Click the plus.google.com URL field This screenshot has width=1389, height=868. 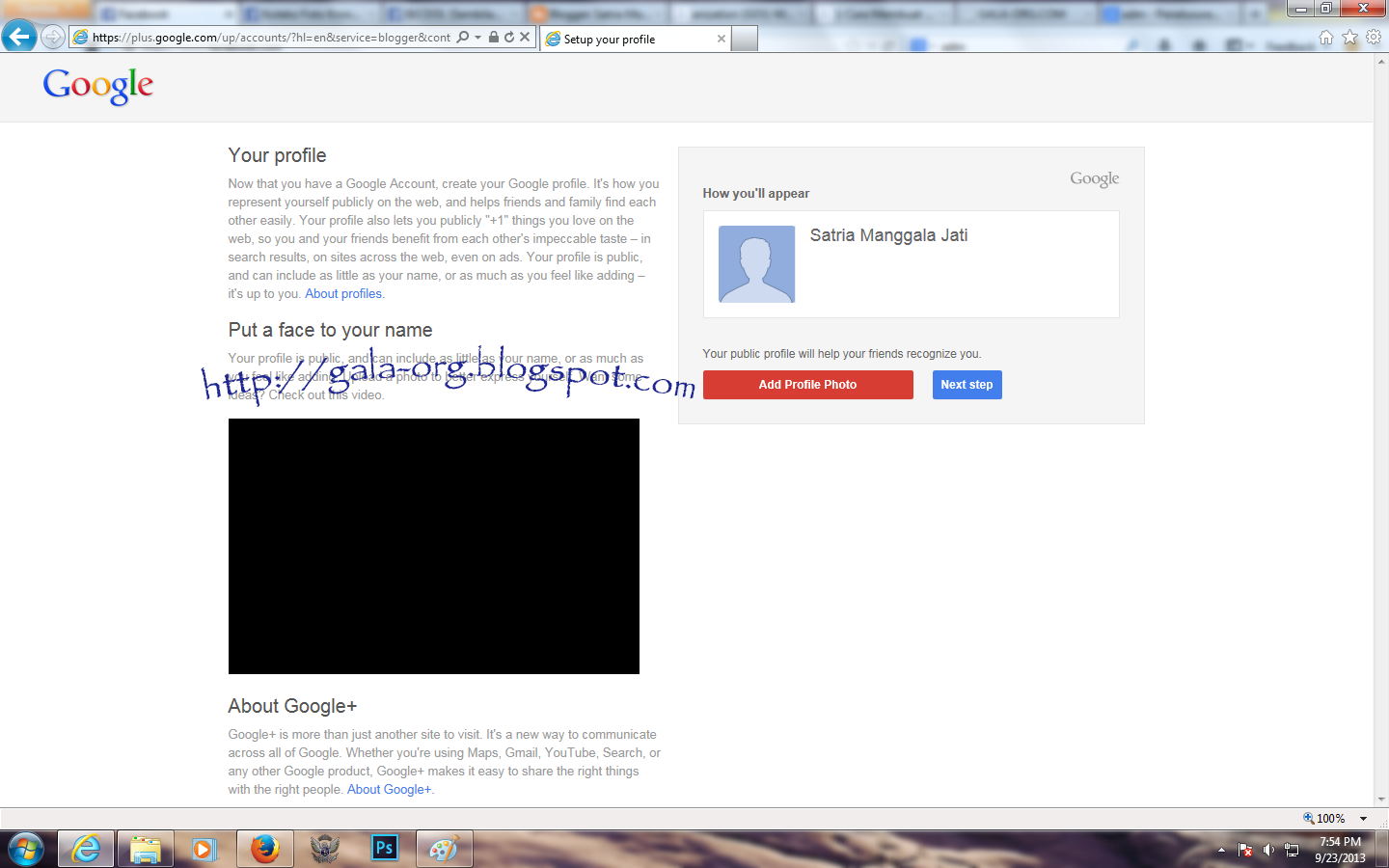point(271,38)
